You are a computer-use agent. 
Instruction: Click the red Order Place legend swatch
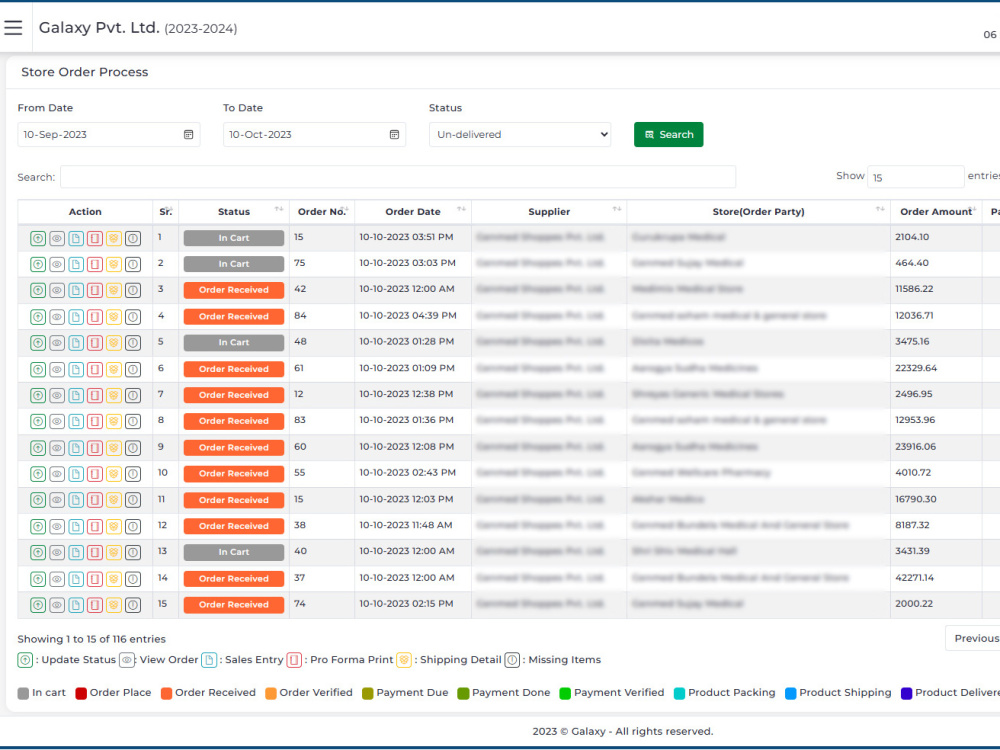pyautogui.click(x=81, y=694)
